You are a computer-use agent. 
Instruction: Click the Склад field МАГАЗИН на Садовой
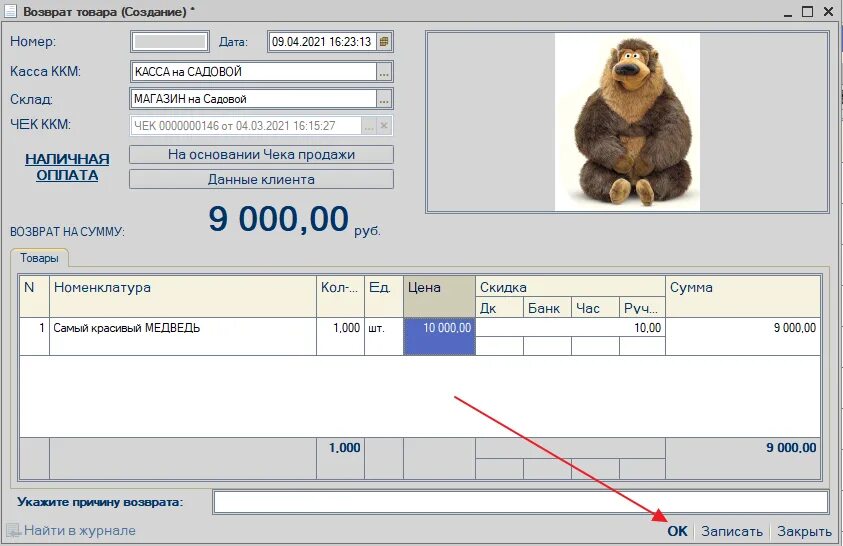tap(254, 99)
